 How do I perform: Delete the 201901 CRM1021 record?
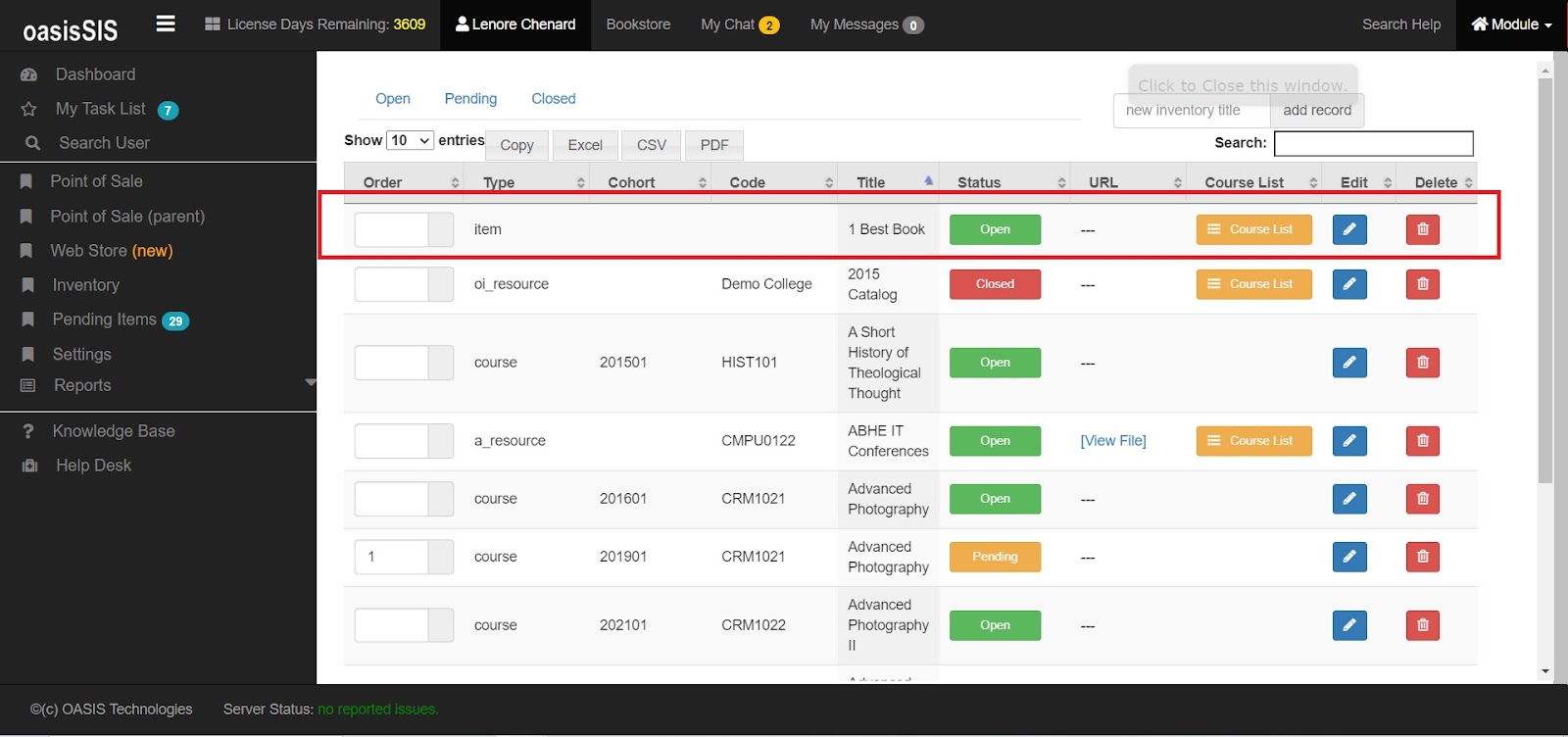tap(1423, 557)
